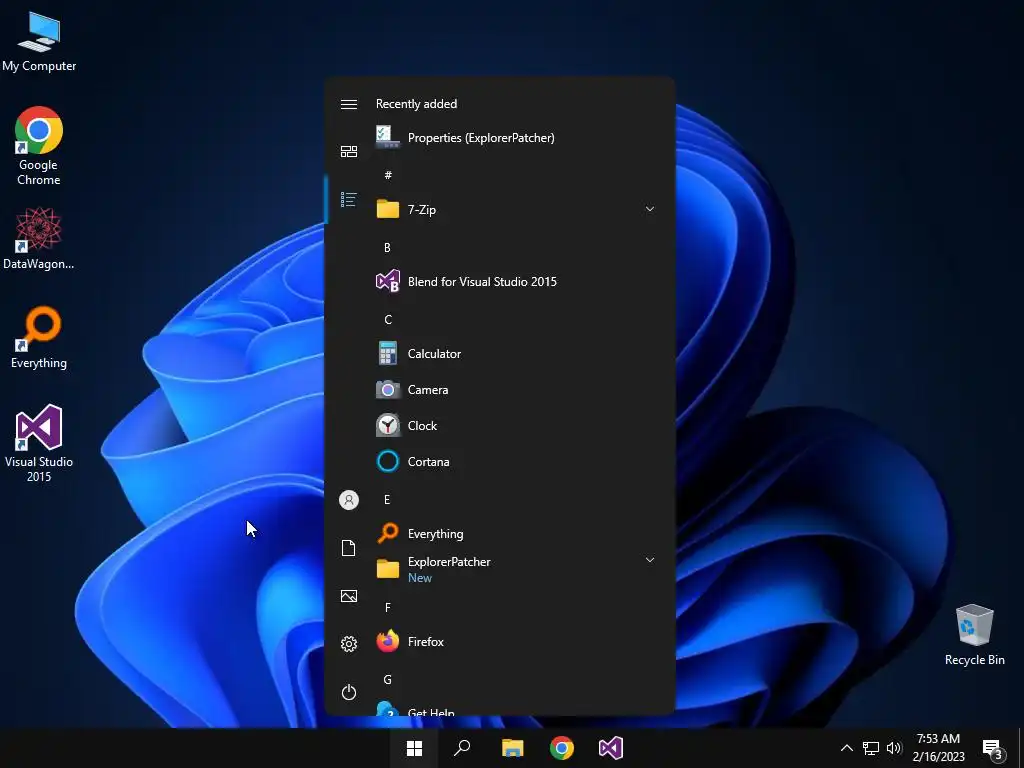The image size is (1024, 768).
Task: Click the Power button in Start
Action: point(349,692)
